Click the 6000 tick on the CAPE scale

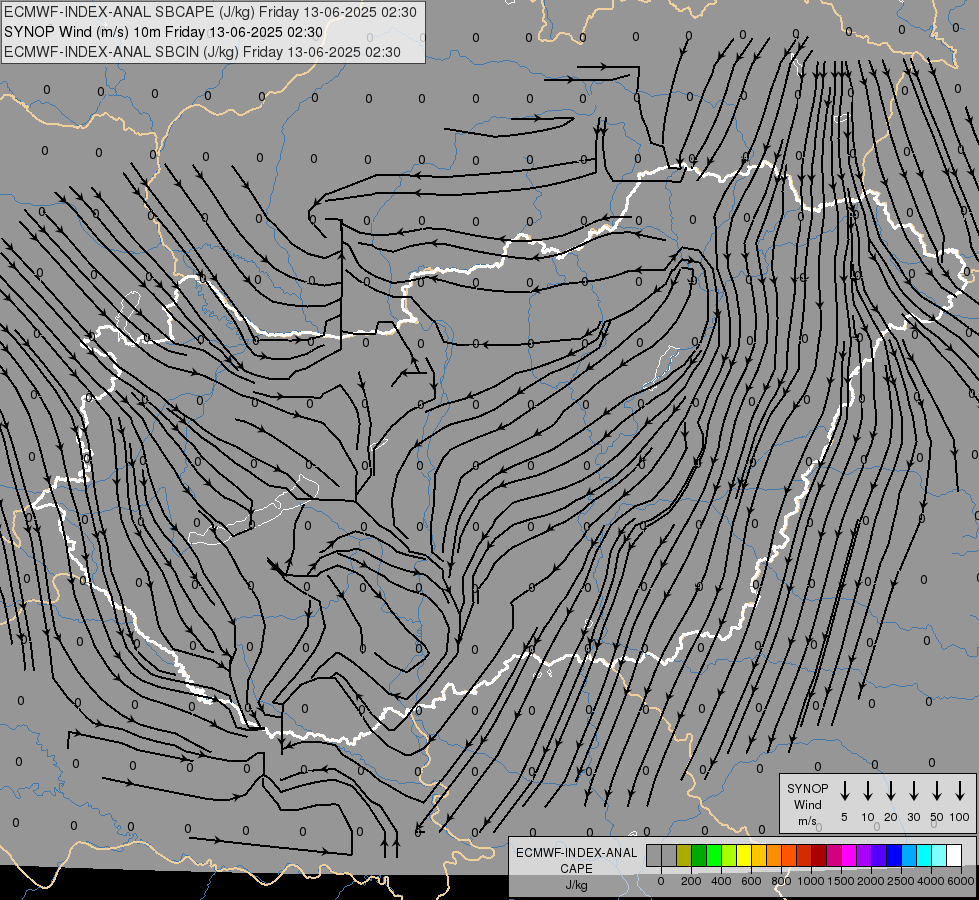coord(961,881)
